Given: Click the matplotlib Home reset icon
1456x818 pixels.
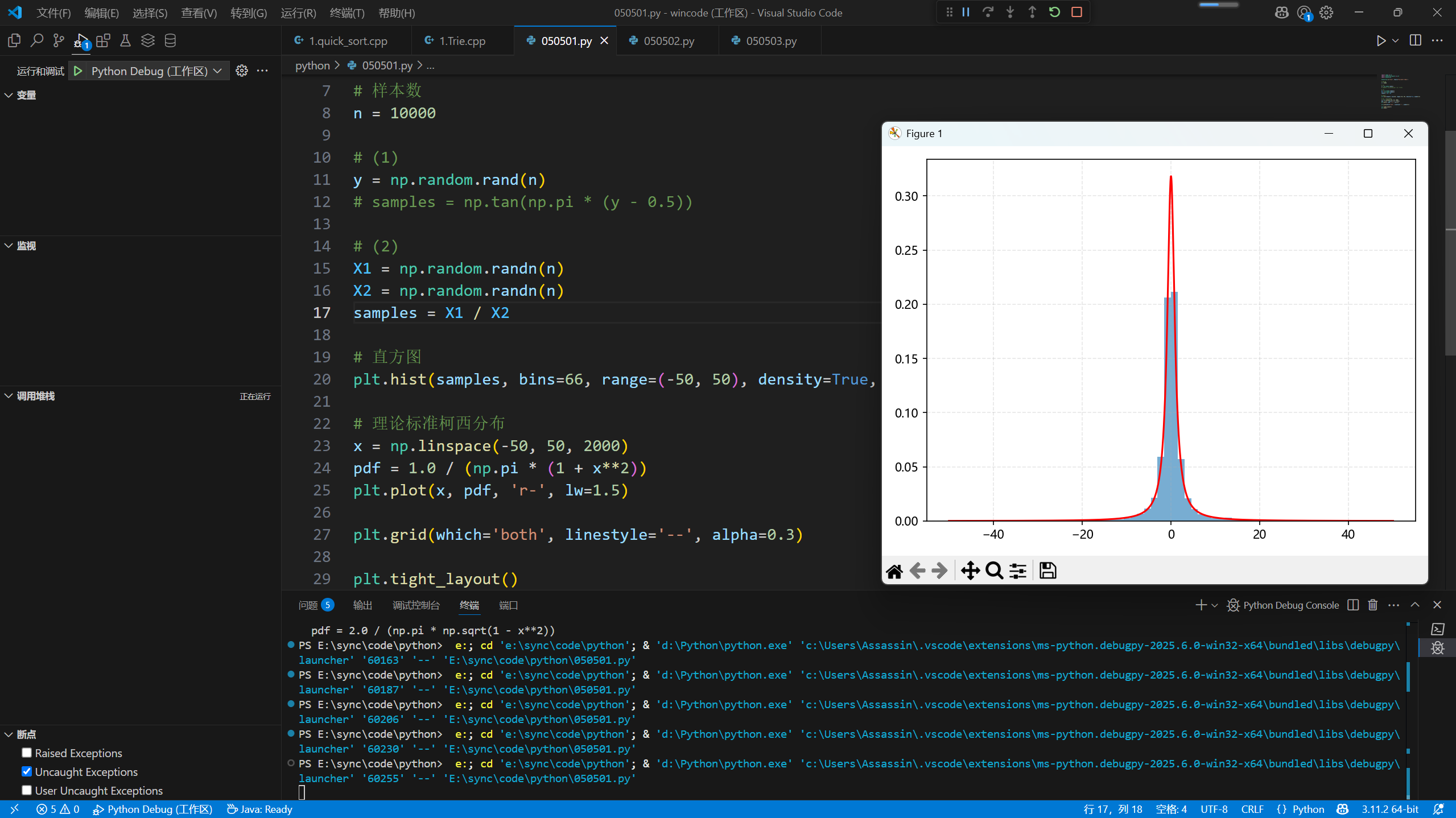Looking at the screenshot, I should click(x=894, y=571).
